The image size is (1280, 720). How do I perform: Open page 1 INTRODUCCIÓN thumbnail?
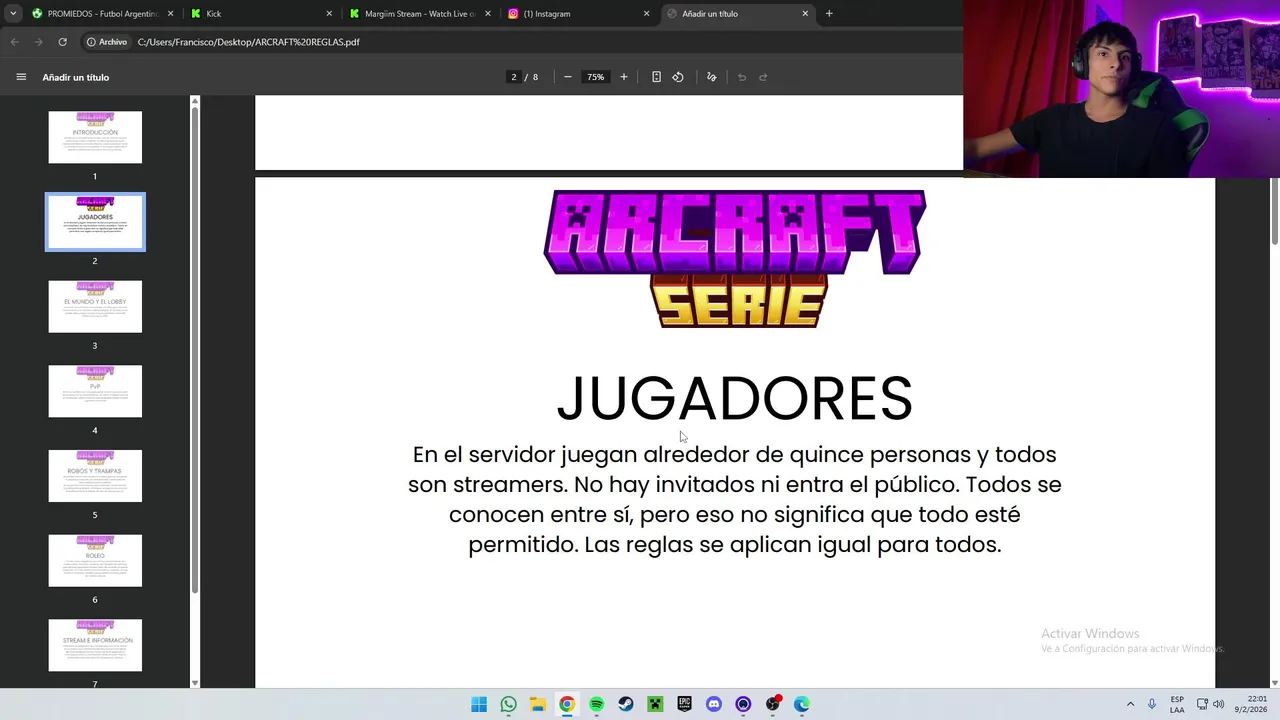(95, 137)
